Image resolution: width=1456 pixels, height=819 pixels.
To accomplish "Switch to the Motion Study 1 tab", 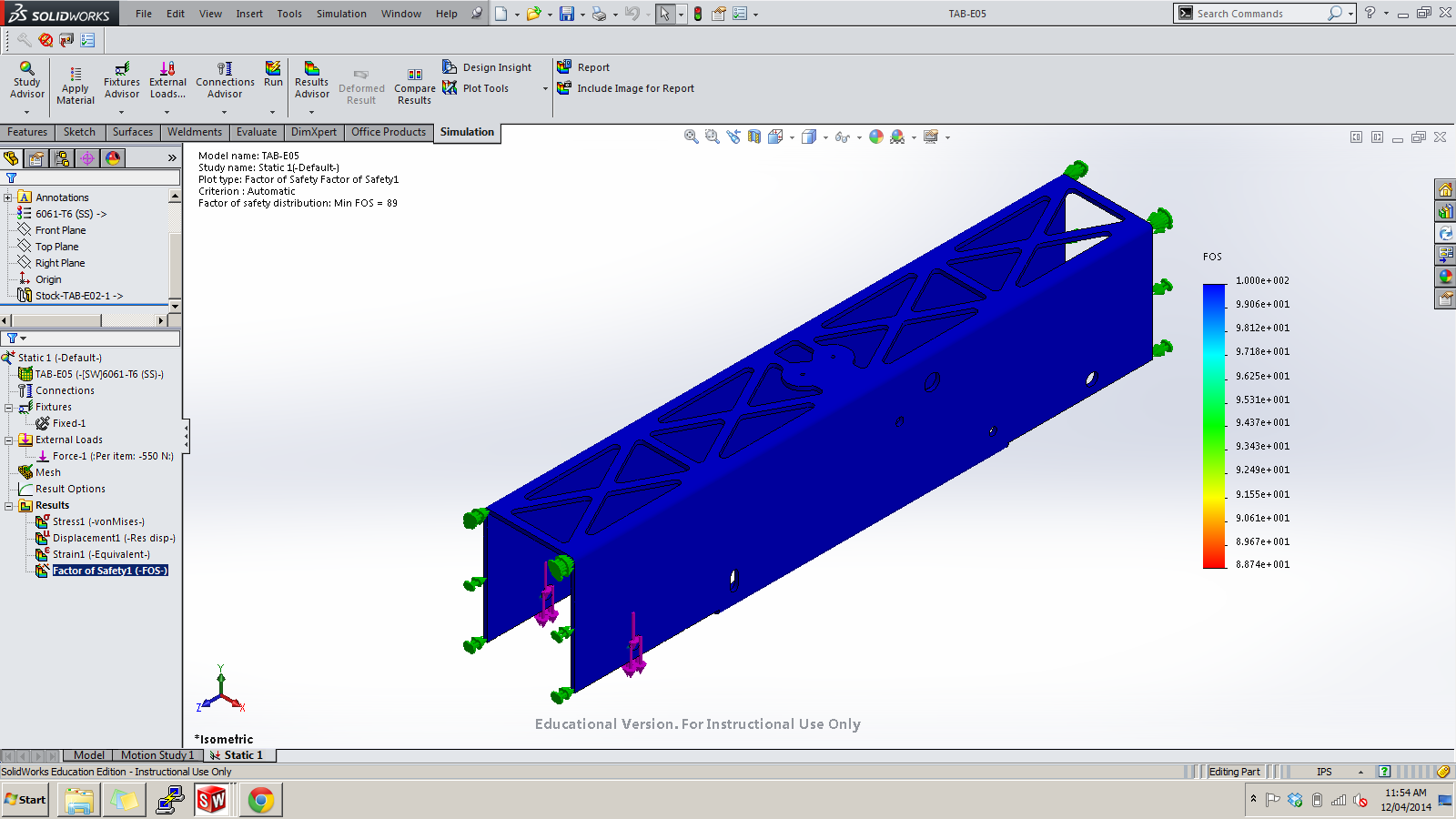I will [x=157, y=754].
